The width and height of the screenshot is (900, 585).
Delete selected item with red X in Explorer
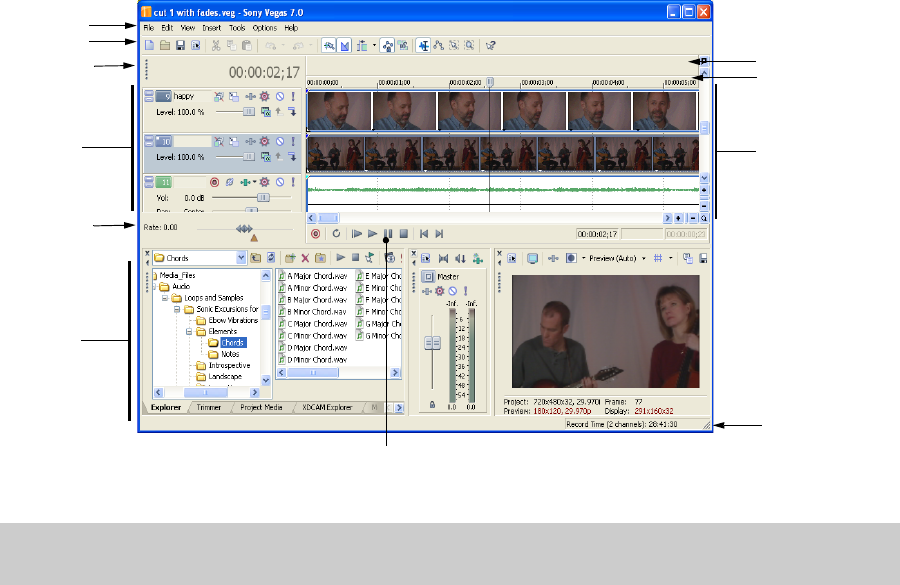305,258
